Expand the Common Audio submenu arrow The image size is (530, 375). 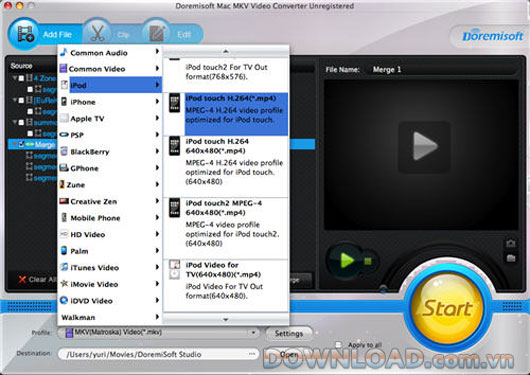(157, 51)
